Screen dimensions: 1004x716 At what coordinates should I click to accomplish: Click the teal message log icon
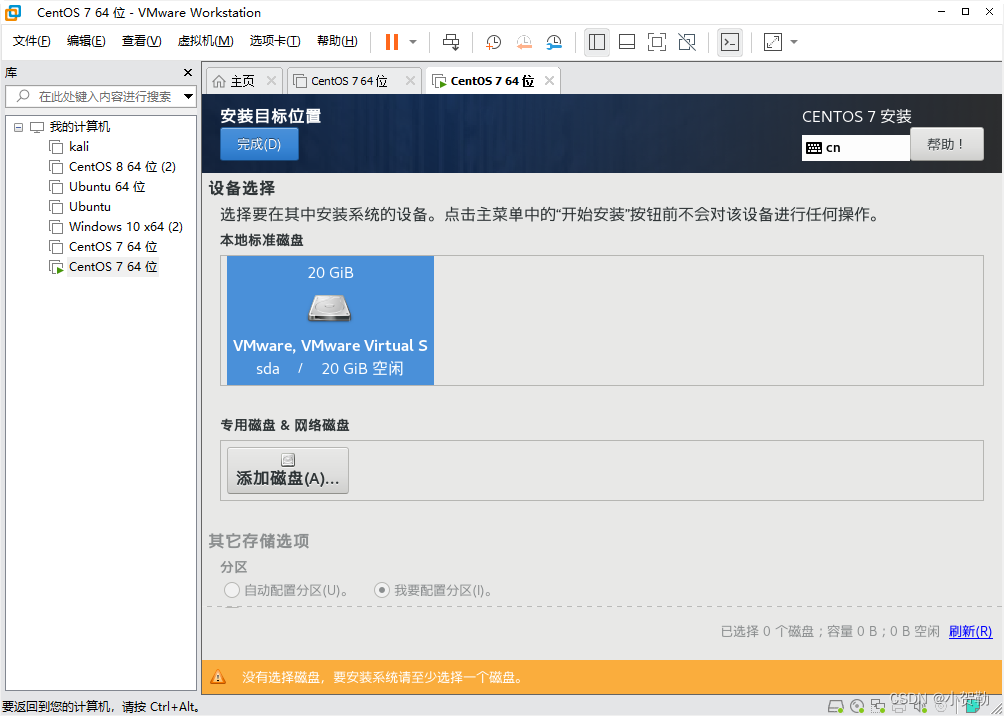coord(973,706)
